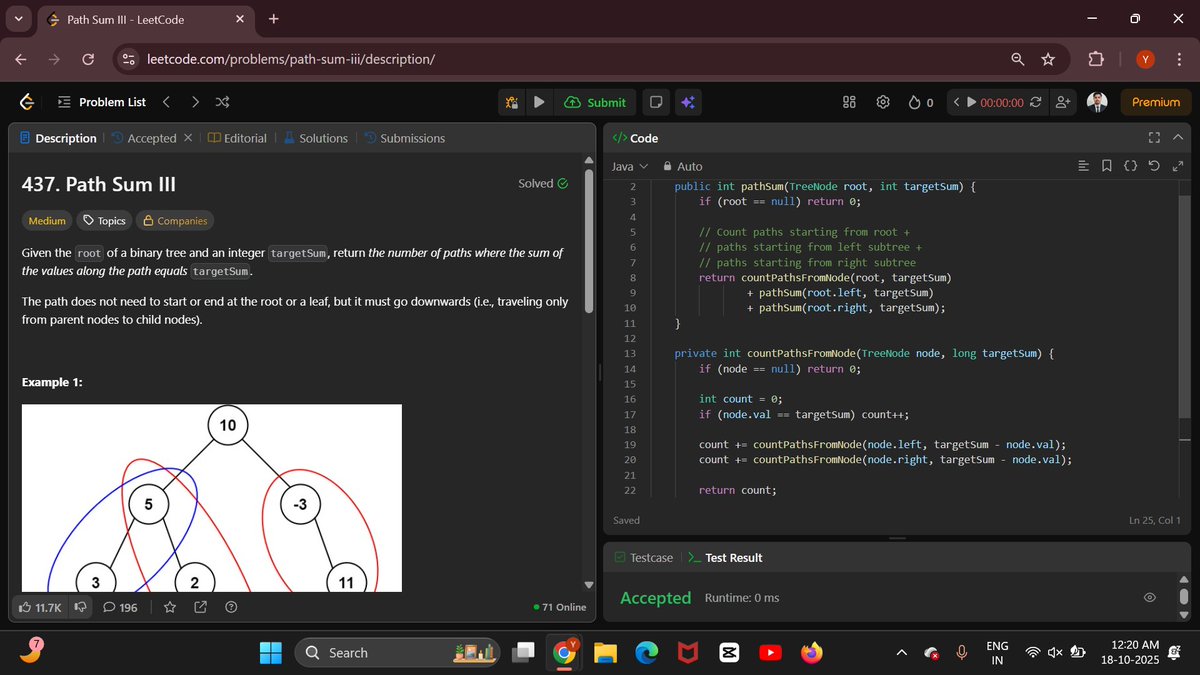Image resolution: width=1200 pixels, height=675 pixels.
Task: Open the browser tab search dropdown
Action: pos(19,19)
